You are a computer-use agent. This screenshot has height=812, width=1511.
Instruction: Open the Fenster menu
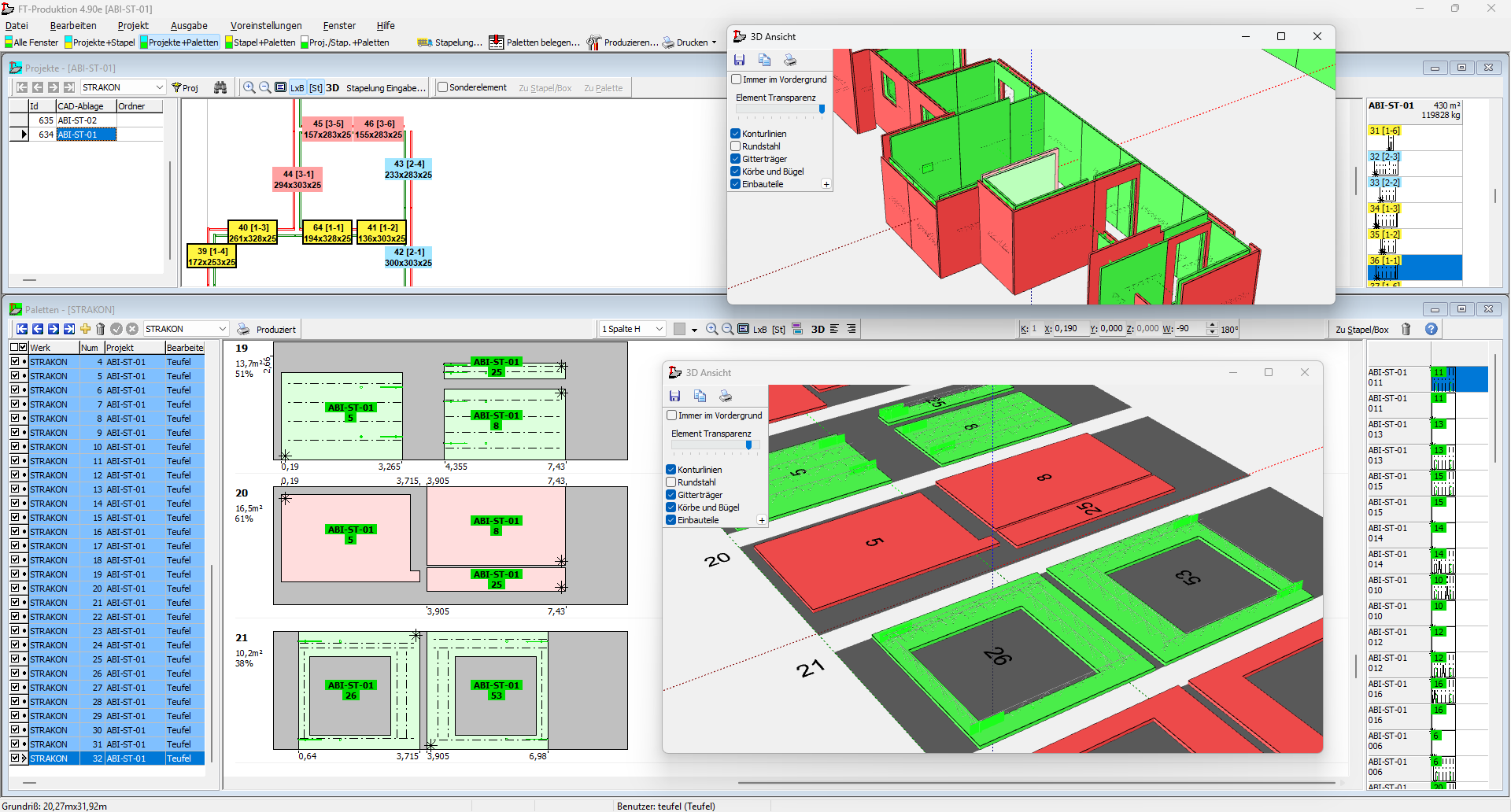(x=339, y=26)
